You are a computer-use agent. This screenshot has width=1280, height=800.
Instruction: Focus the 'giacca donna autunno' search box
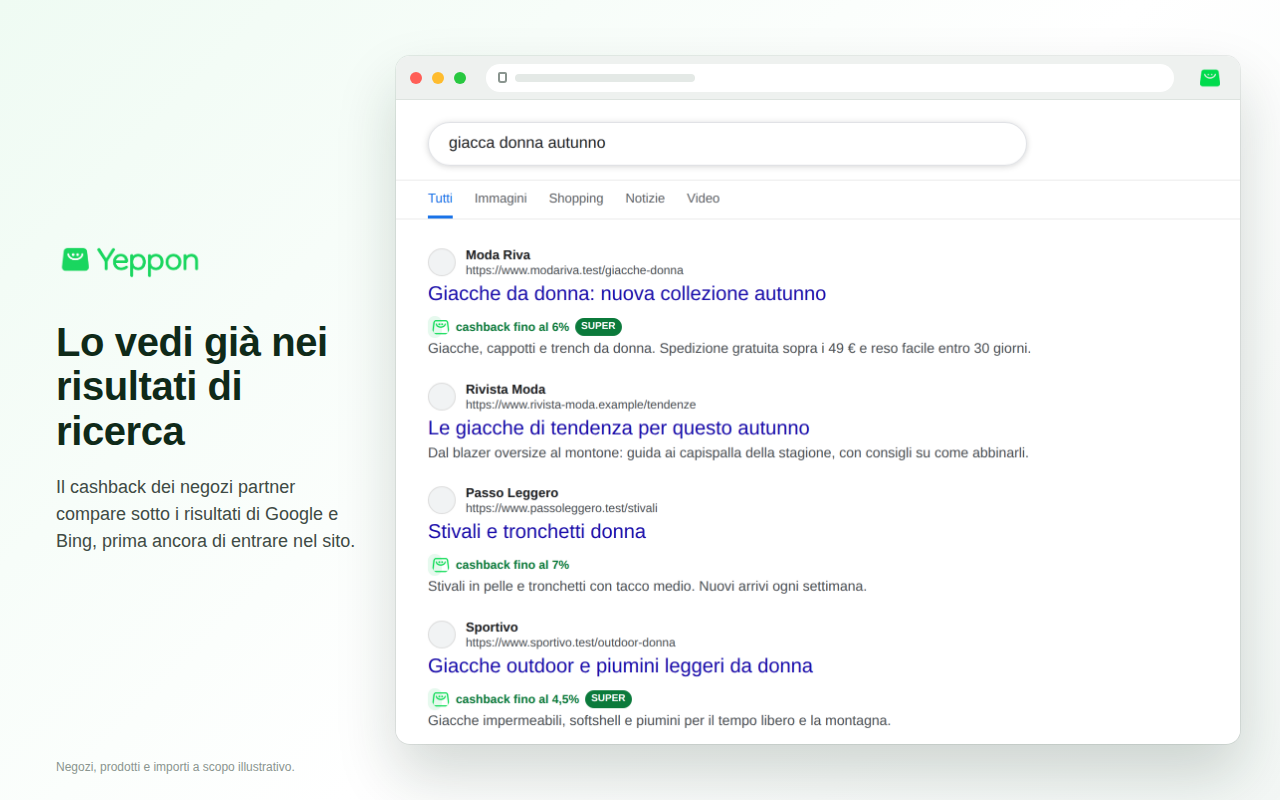coord(727,143)
